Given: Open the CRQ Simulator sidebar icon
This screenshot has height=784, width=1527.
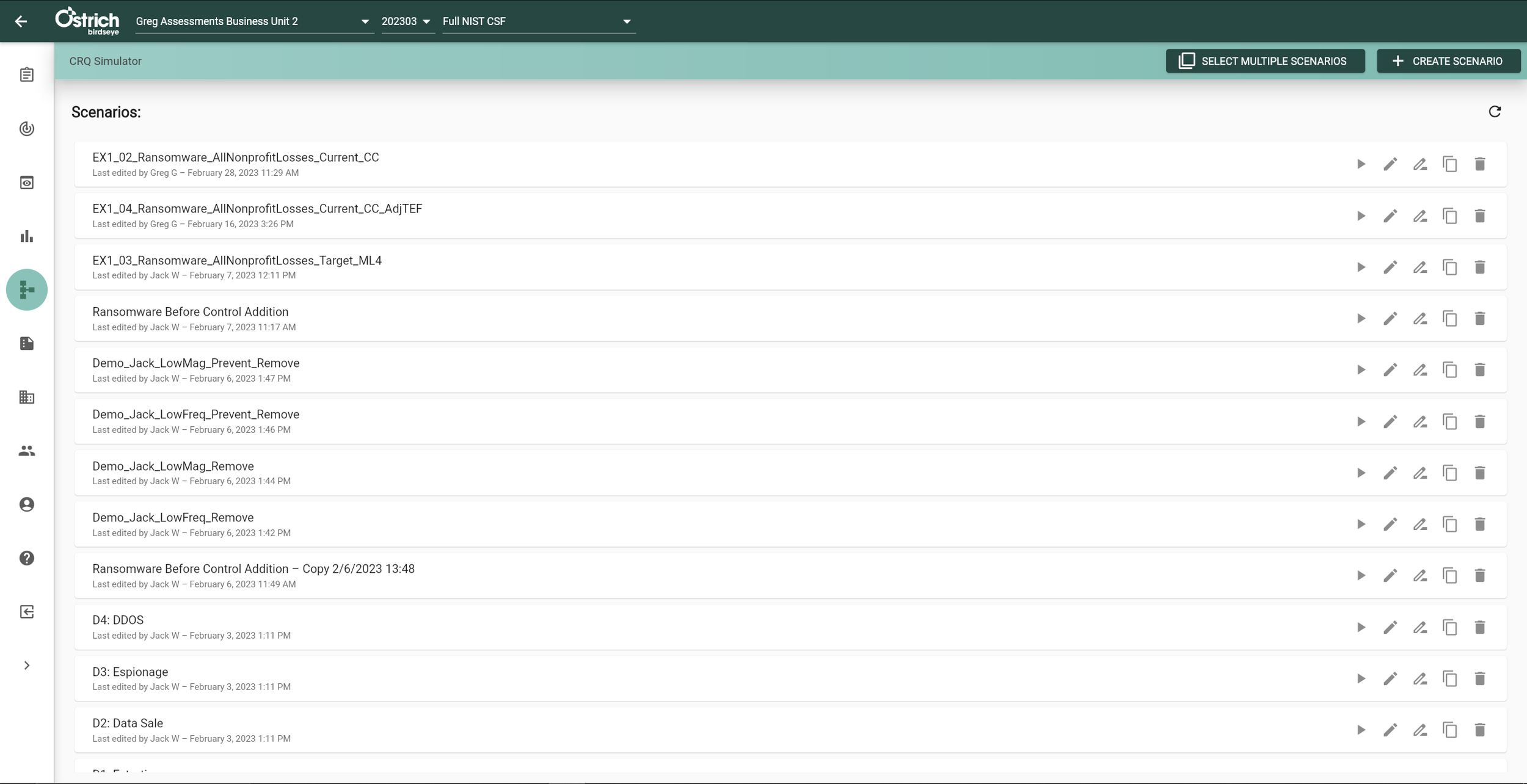Looking at the screenshot, I should 27,289.
